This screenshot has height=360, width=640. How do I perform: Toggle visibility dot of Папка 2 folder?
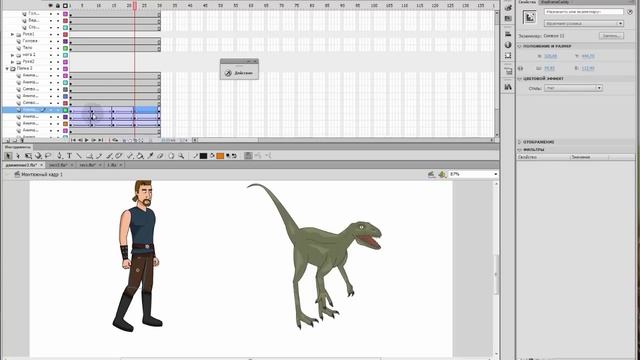click(51, 69)
